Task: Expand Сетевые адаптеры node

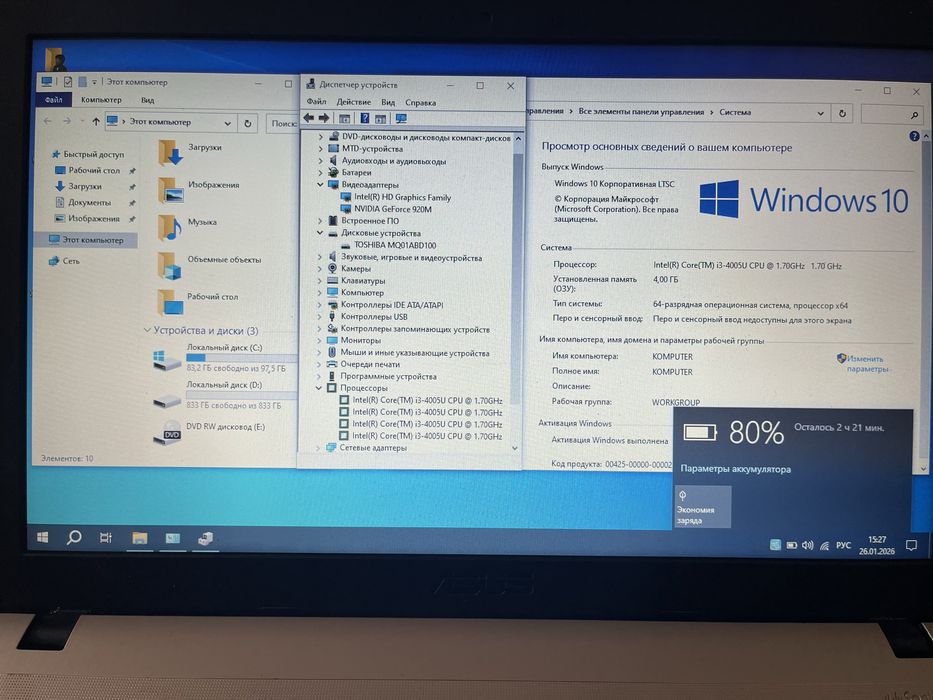Action: 318,448
